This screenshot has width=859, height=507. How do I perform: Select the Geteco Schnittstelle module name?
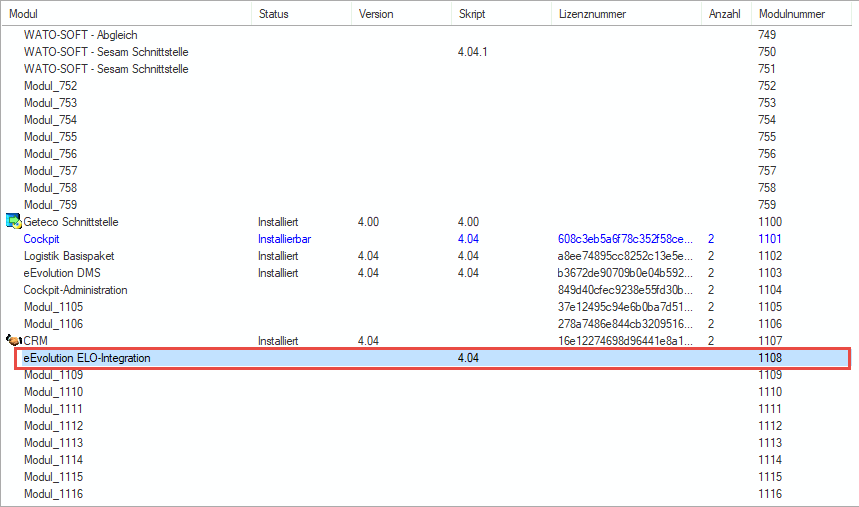pos(71,221)
